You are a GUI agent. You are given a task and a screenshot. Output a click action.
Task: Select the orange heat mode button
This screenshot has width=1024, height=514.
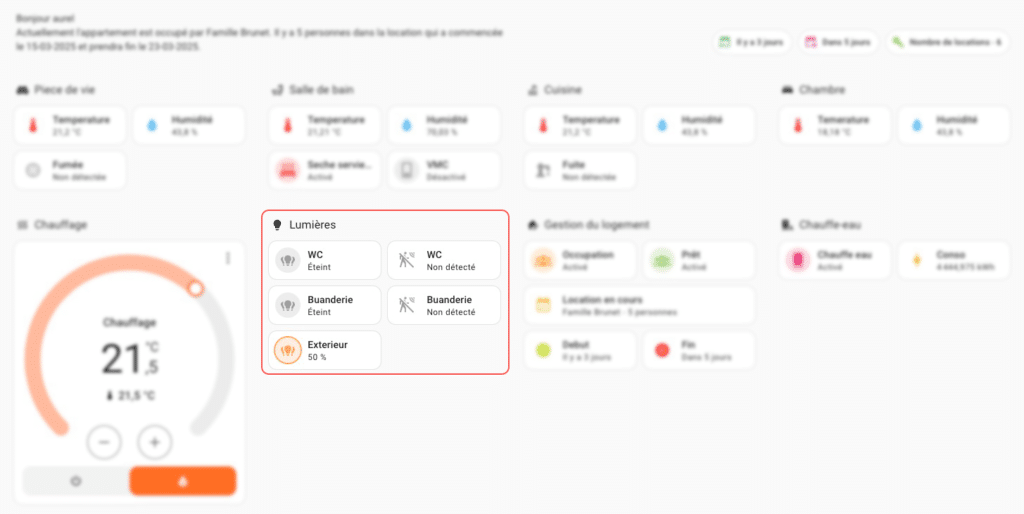pos(183,481)
